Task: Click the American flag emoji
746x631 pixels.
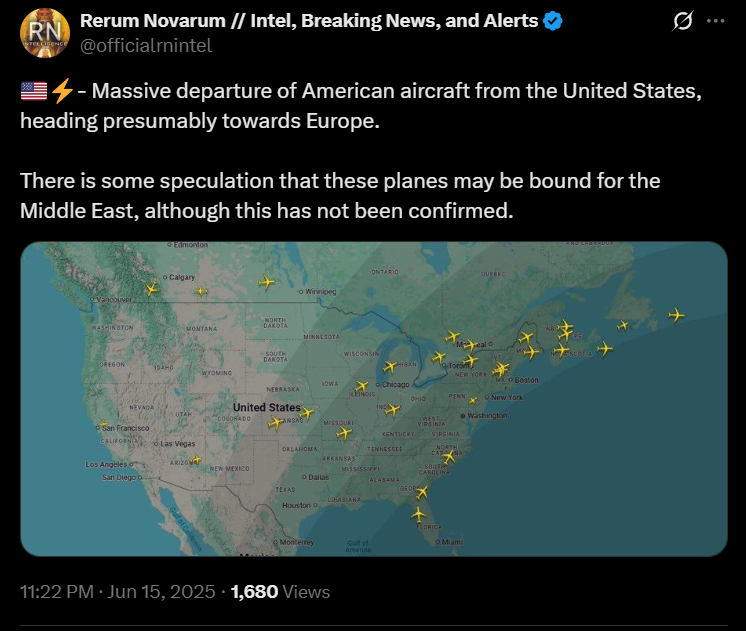Action: click(34, 91)
